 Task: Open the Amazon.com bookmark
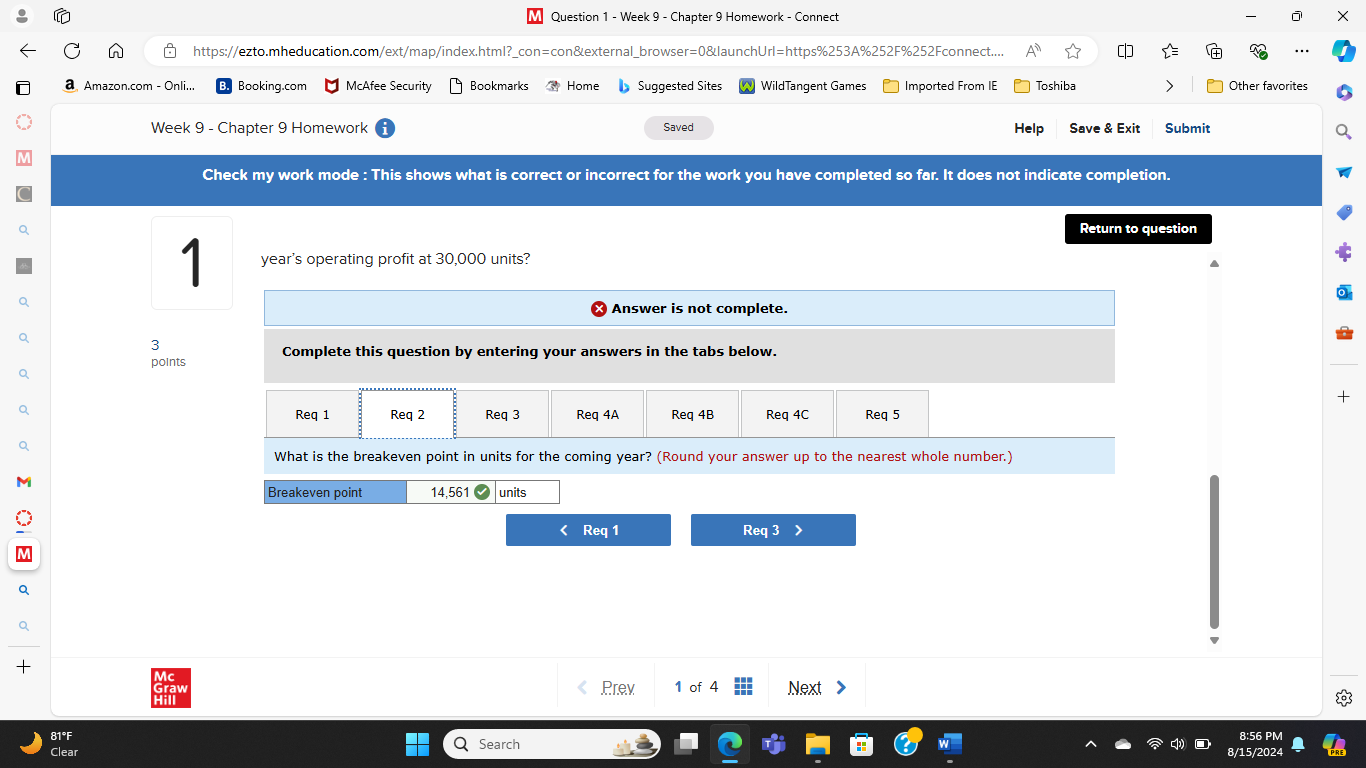pos(129,86)
